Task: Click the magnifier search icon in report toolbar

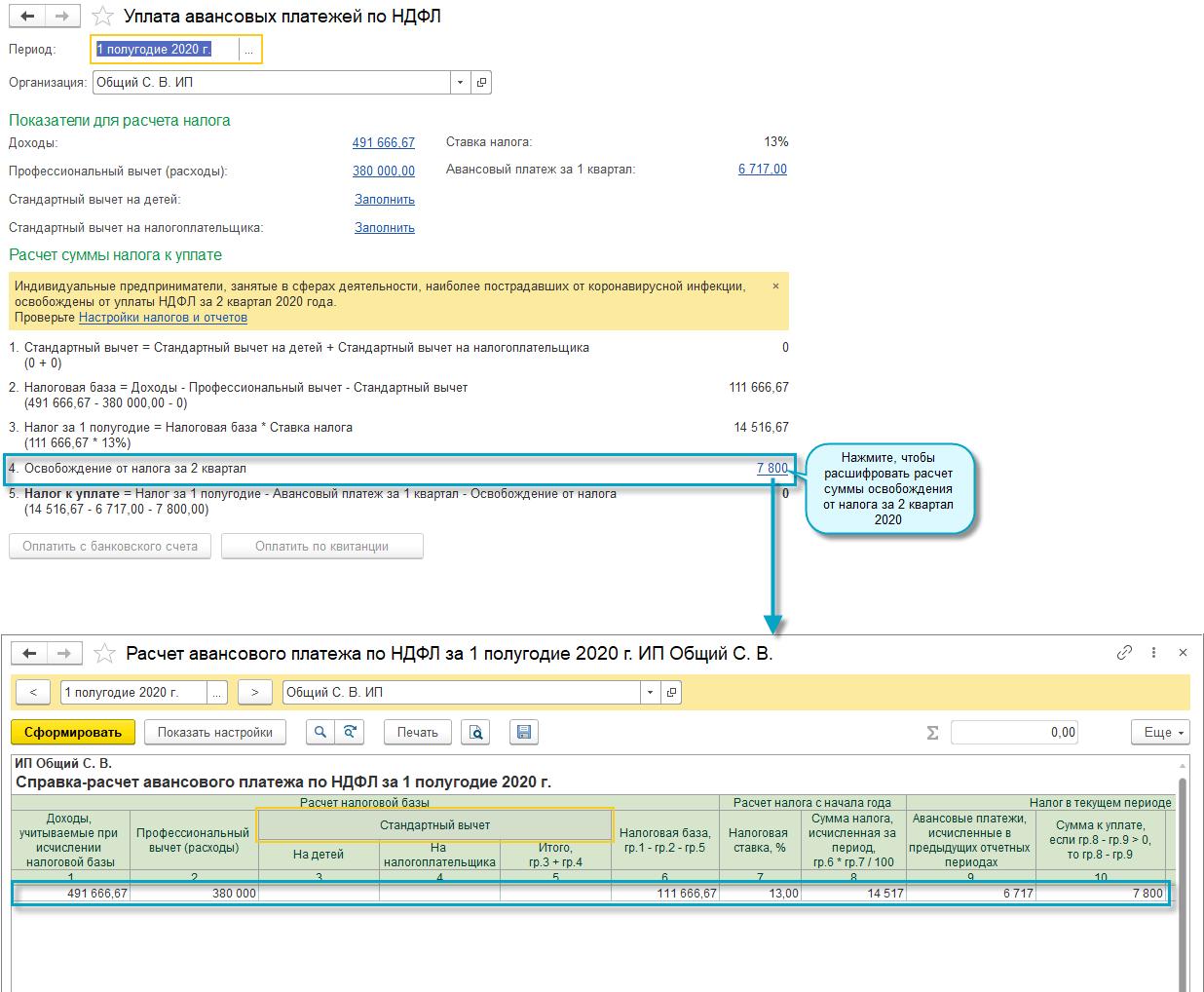Action: click(320, 732)
